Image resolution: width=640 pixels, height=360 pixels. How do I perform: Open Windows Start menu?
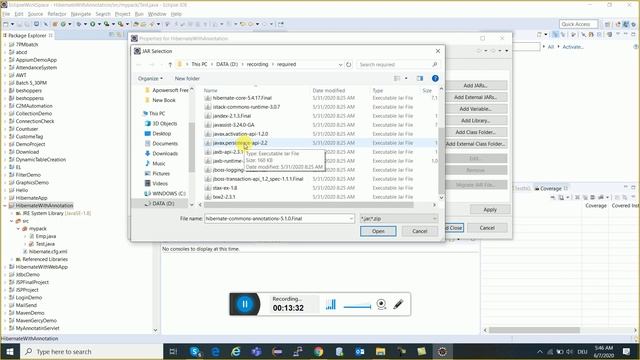pos(10,351)
